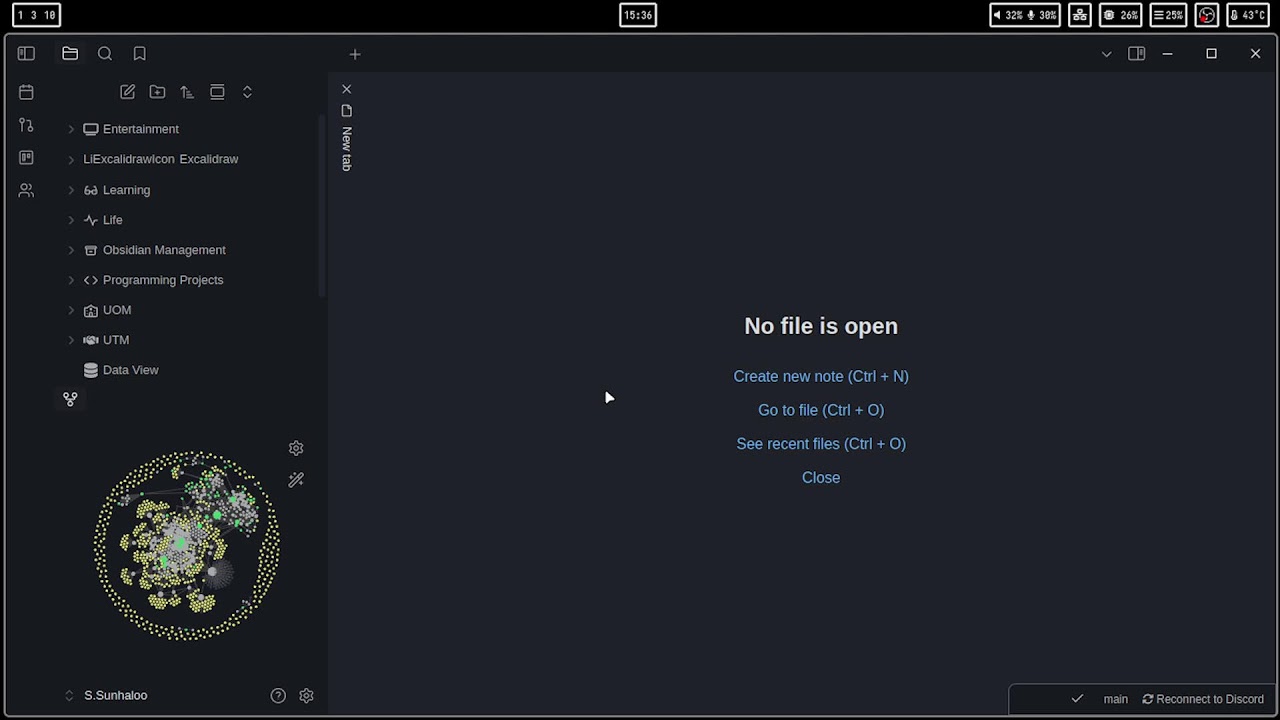This screenshot has width=1280, height=720.
Task: Open the search panel icon
Action: 105,54
